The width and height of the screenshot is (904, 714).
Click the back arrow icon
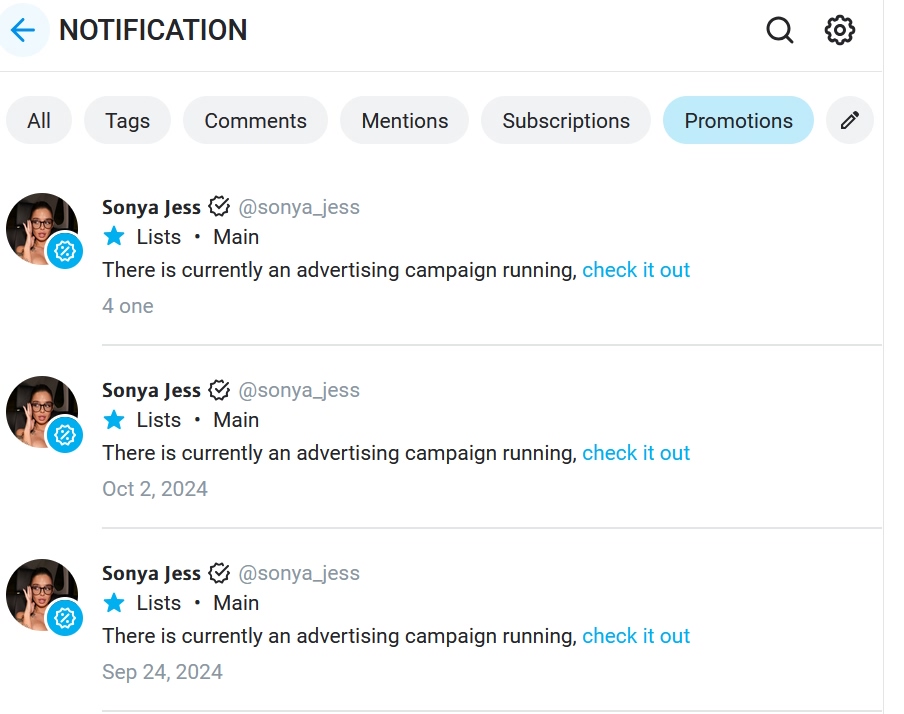[23, 30]
